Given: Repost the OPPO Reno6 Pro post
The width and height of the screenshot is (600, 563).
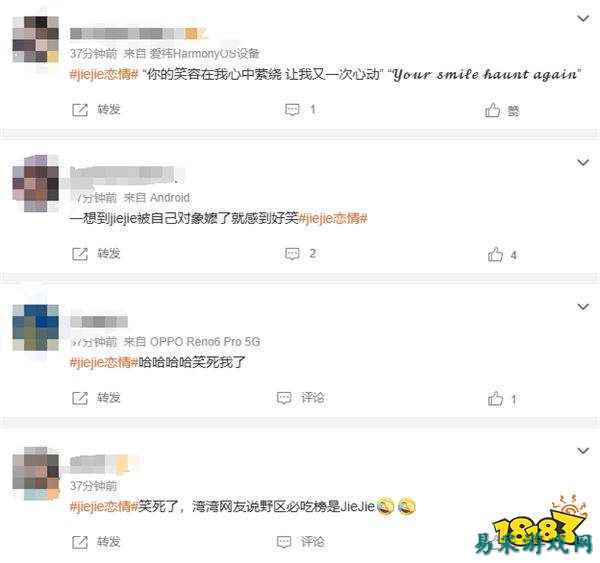Looking at the screenshot, I should click(x=96, y=398).
